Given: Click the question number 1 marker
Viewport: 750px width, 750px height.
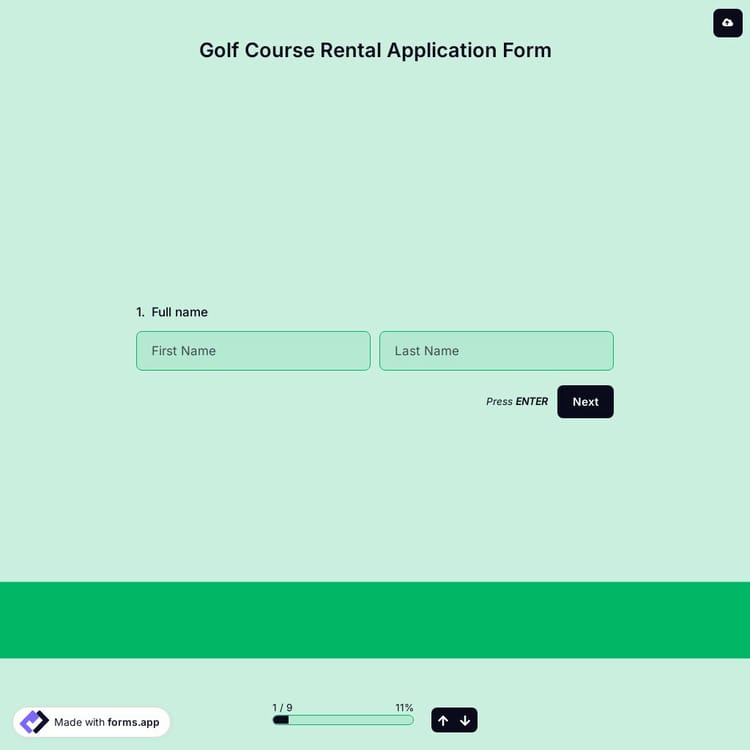Looking at the screenshot, I should tap(140, 312).
